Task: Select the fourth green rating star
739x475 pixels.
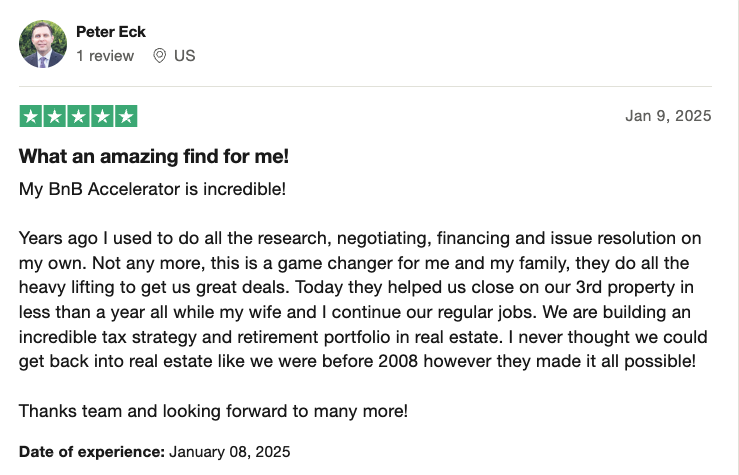Action: click(102, 116)
